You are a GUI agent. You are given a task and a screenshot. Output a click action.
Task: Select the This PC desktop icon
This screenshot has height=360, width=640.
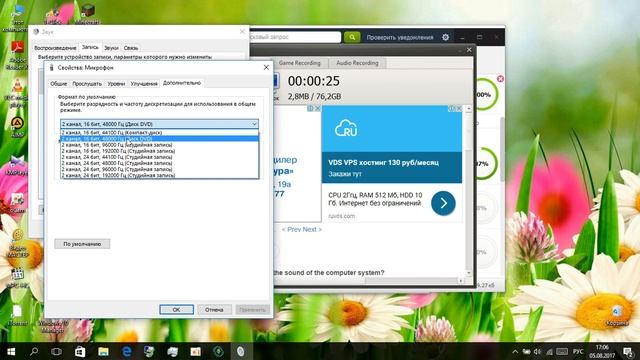click(x=16, y=18)
